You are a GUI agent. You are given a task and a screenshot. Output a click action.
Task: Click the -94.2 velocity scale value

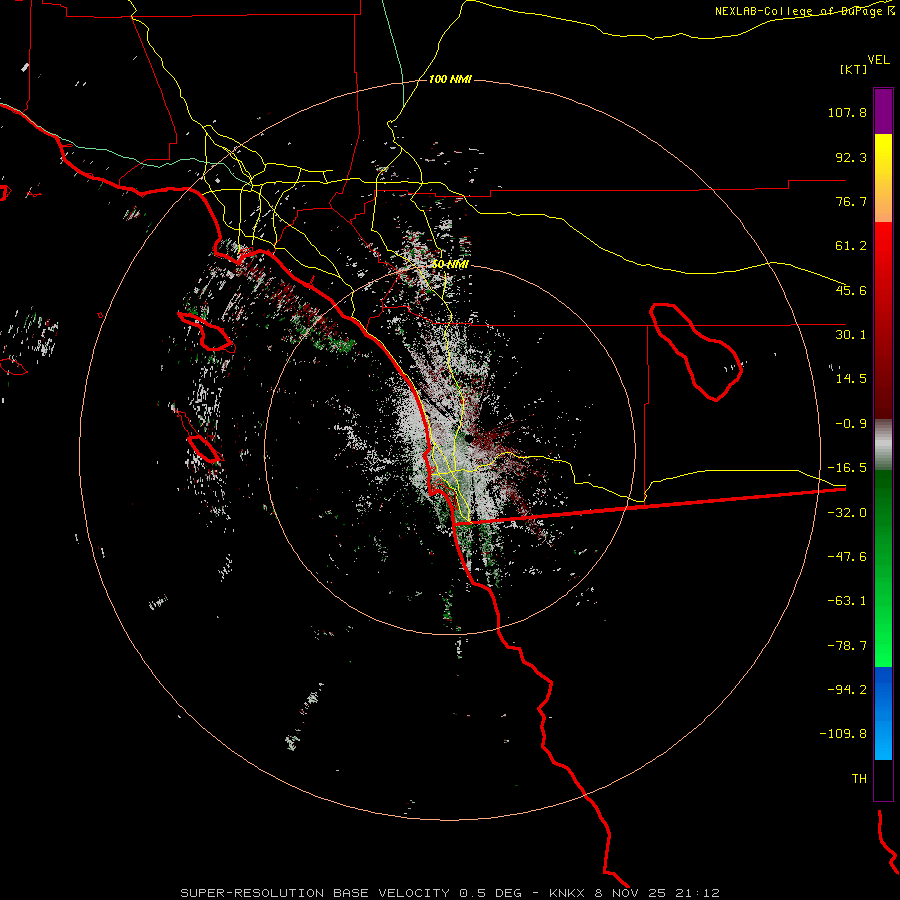847,690
